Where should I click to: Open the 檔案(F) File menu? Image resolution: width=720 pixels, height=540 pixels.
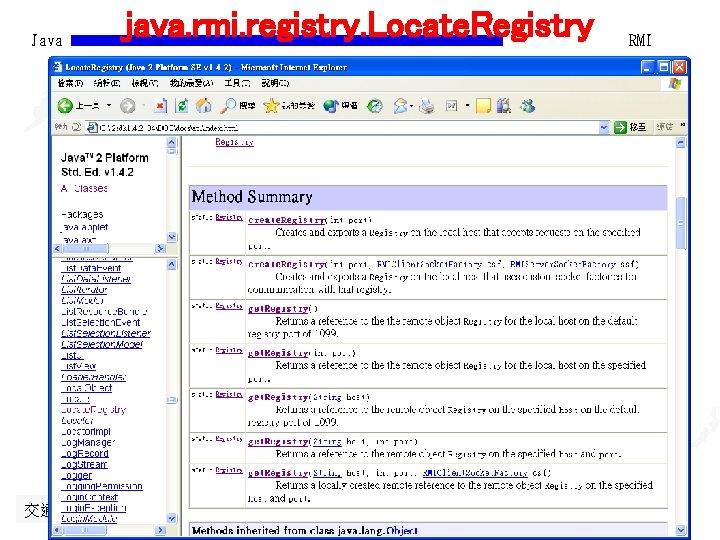[70, 83]
